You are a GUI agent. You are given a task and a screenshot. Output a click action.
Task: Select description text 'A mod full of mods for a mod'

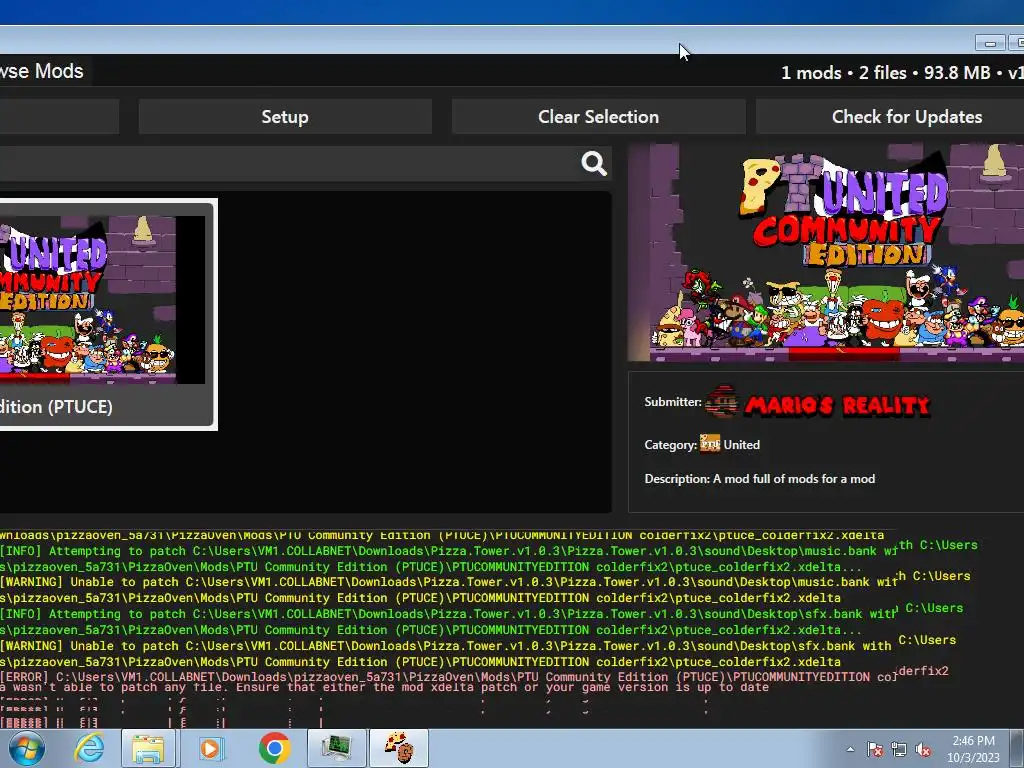pyautogui.click(x=793, y=479)
